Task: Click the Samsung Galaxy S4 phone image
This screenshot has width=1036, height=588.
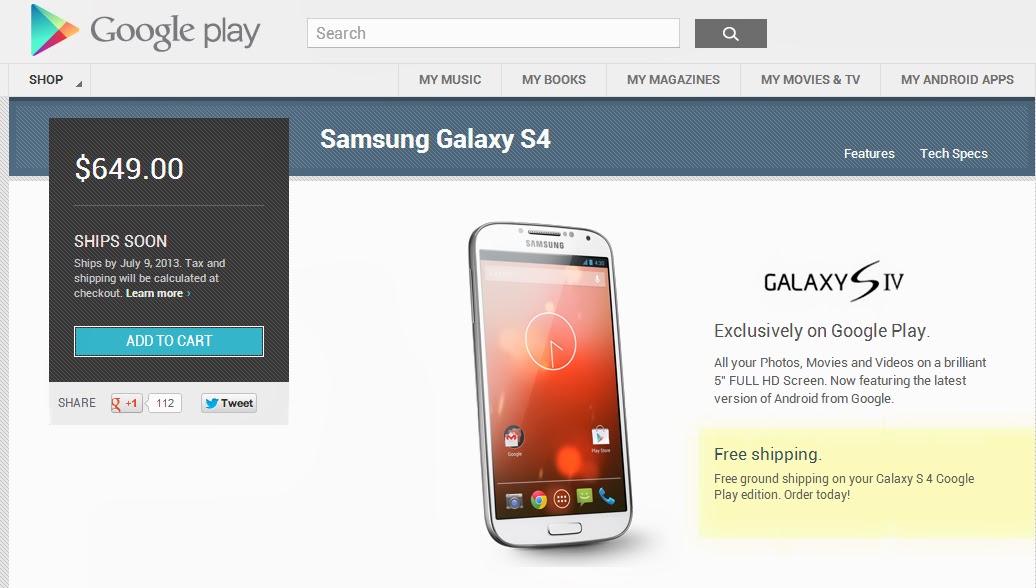Action: 550,385
